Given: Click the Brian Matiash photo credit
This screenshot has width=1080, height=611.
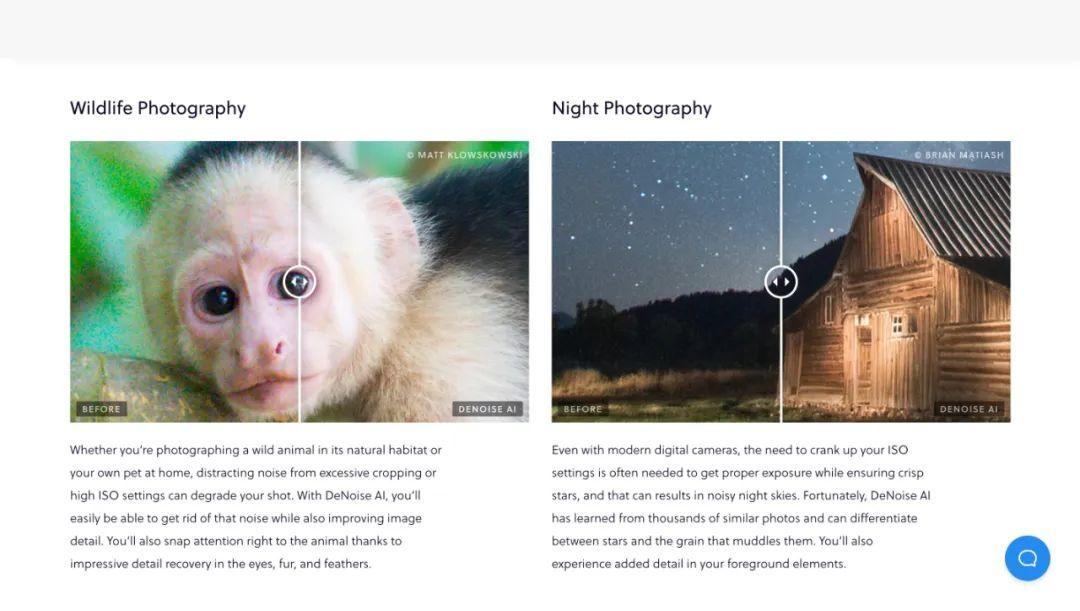Looking at the screenshot, I should pos(958,155).
